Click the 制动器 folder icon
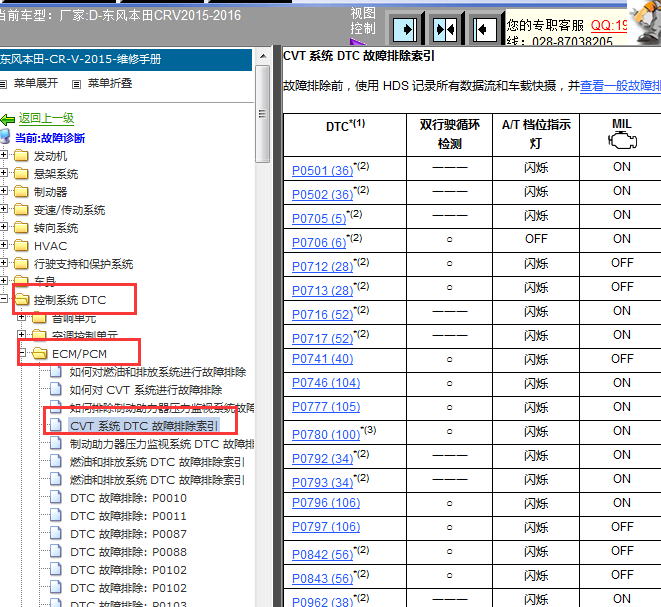Viewport: 661px width, 607px height. (x=21, y=192)
